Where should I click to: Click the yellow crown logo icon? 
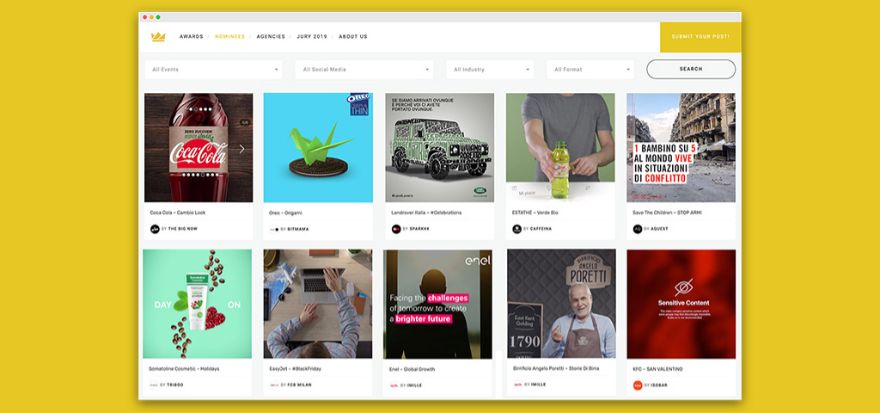click(x=158, y=37)
